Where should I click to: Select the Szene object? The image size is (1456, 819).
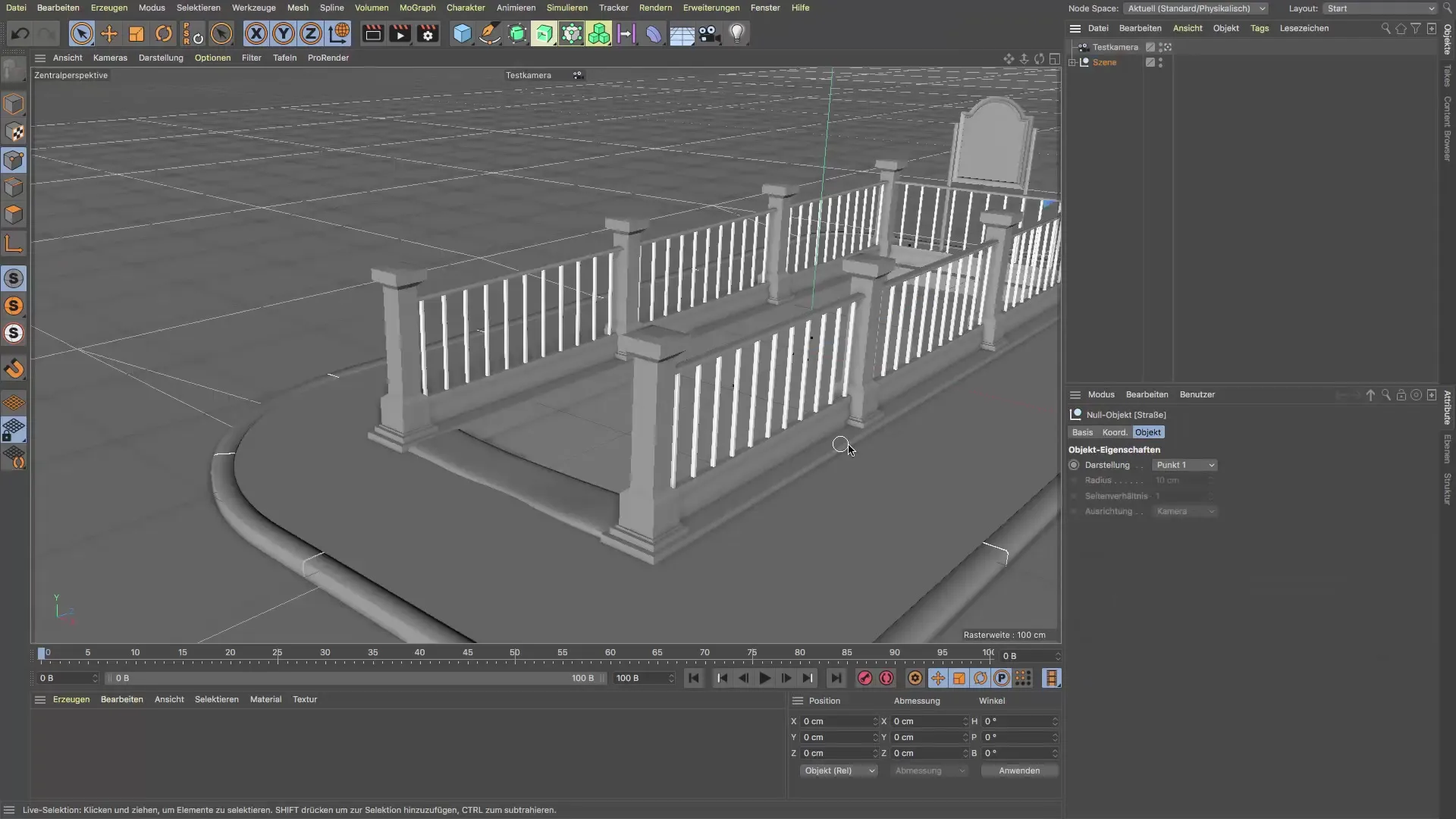tap(1104, 62)
